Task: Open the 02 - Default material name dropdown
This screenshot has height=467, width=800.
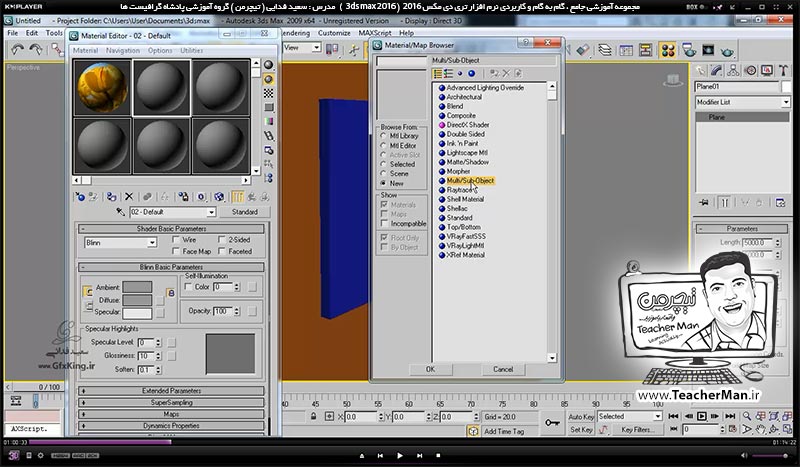Action: coord(211,212)
